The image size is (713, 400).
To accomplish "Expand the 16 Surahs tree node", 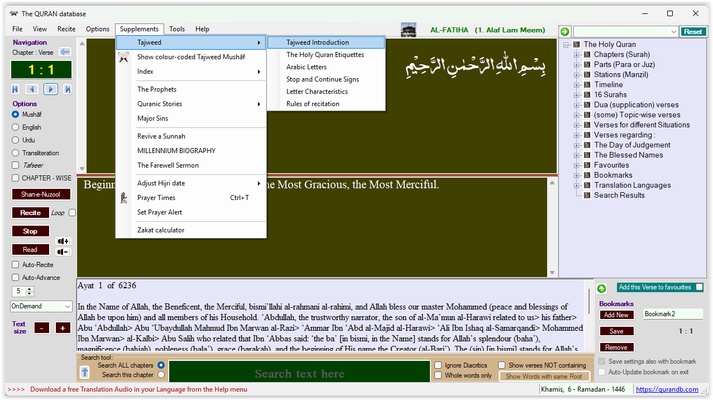I will pos(577,95).
